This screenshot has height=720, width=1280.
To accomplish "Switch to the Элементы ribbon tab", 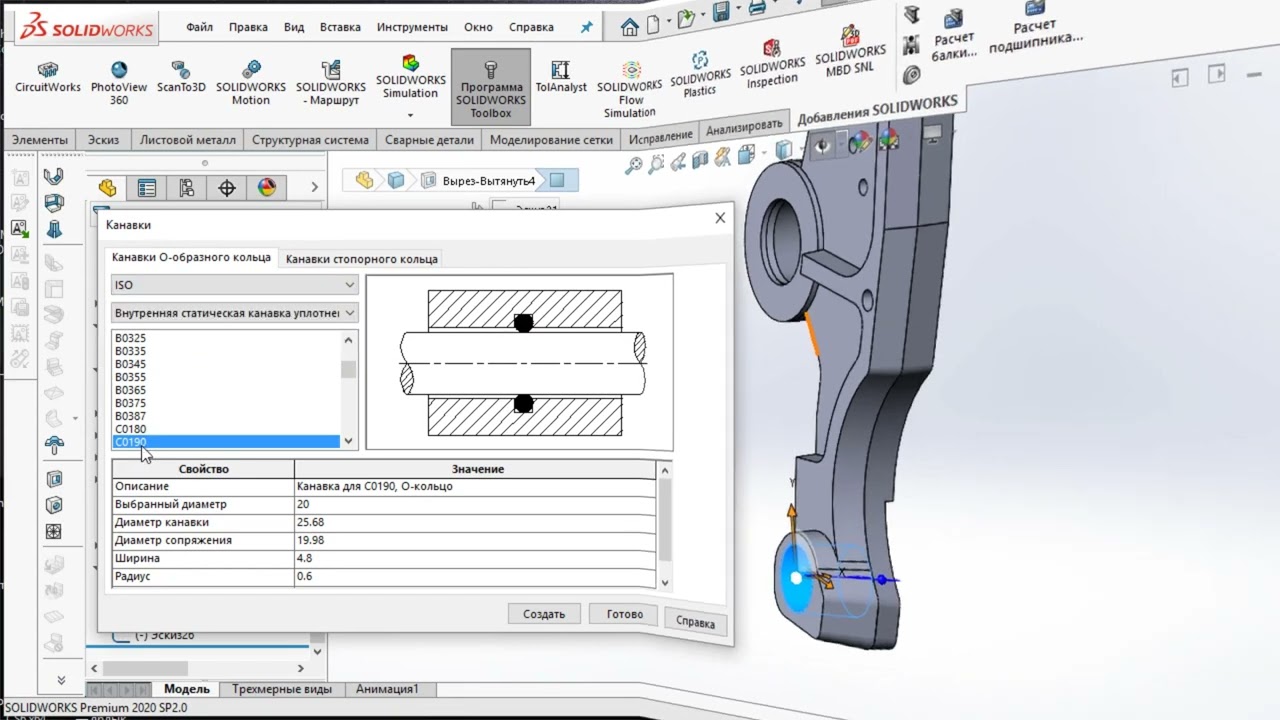I will pyautogui.click(x=40, y=140).
